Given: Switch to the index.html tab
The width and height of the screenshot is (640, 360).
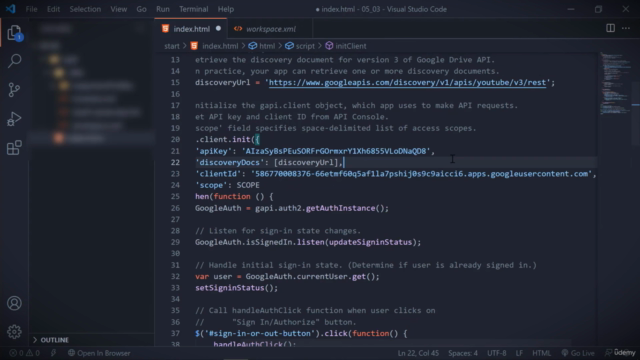Looking at the screenshot, I should point(191,29).
